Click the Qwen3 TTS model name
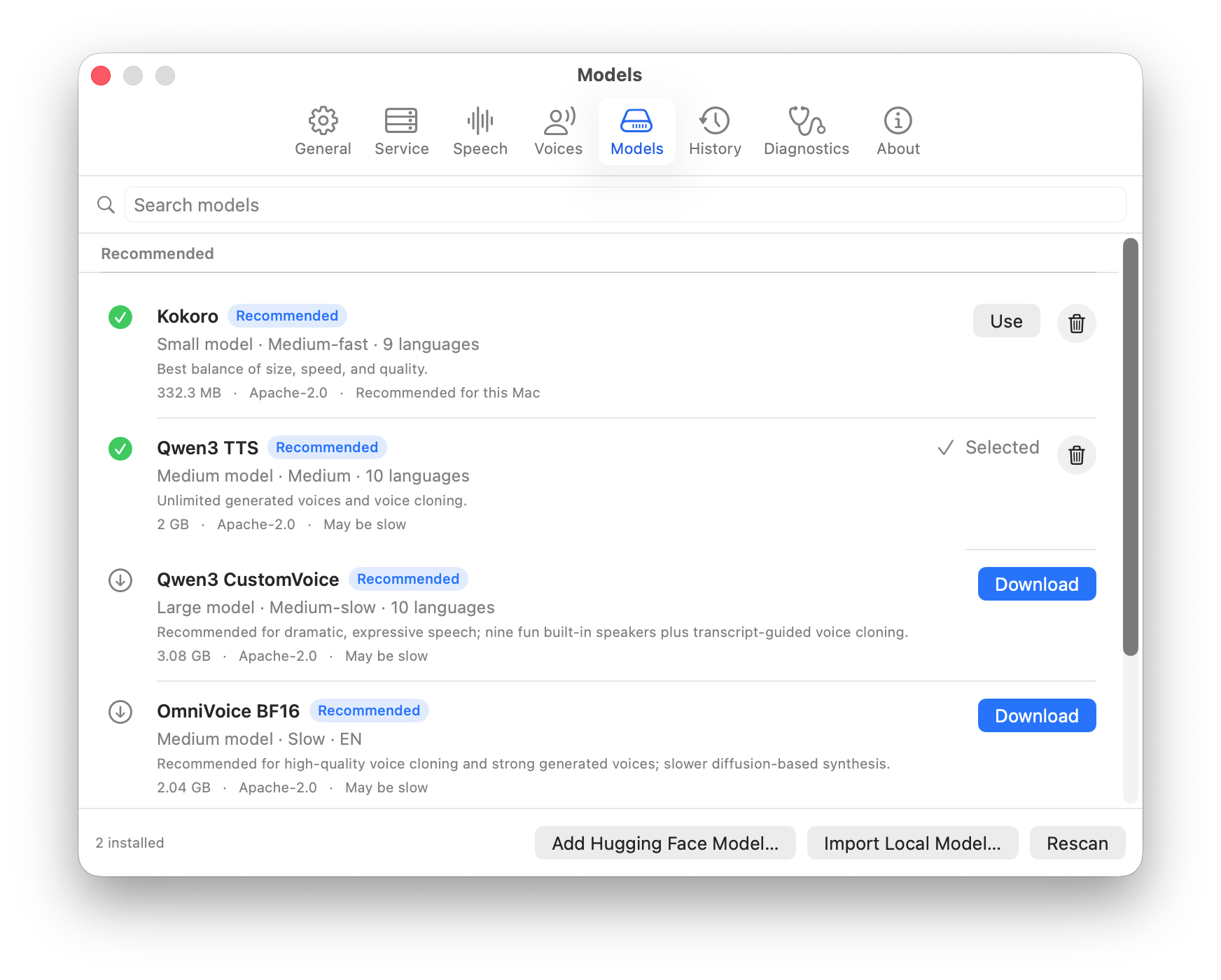The height and width of the screenshot is (980, 1221). tap(208, 448)
